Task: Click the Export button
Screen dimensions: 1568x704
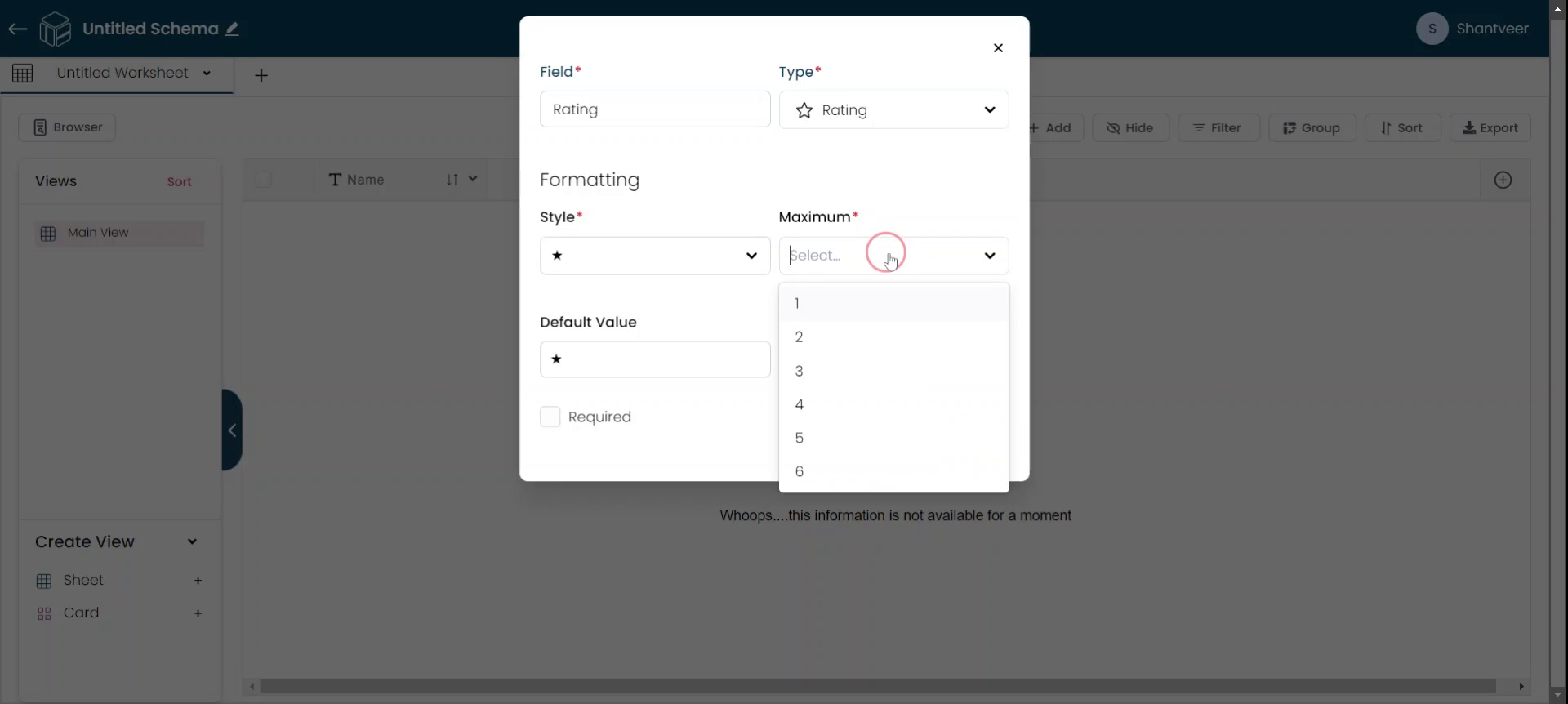Action: tap(1490, 128)
